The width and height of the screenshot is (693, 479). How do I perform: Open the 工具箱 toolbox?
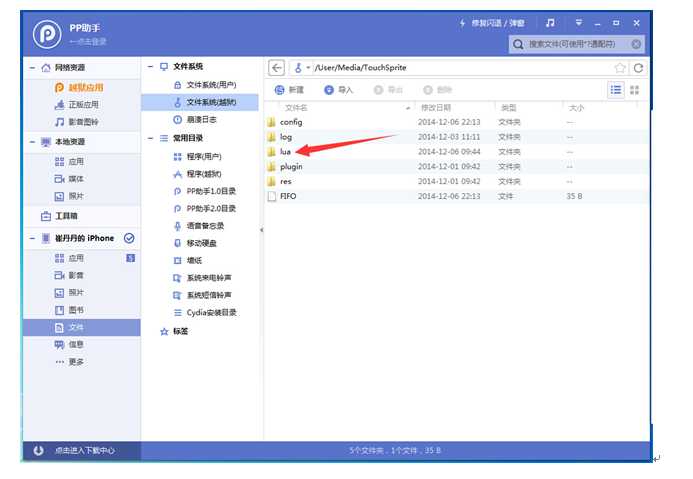59,216
